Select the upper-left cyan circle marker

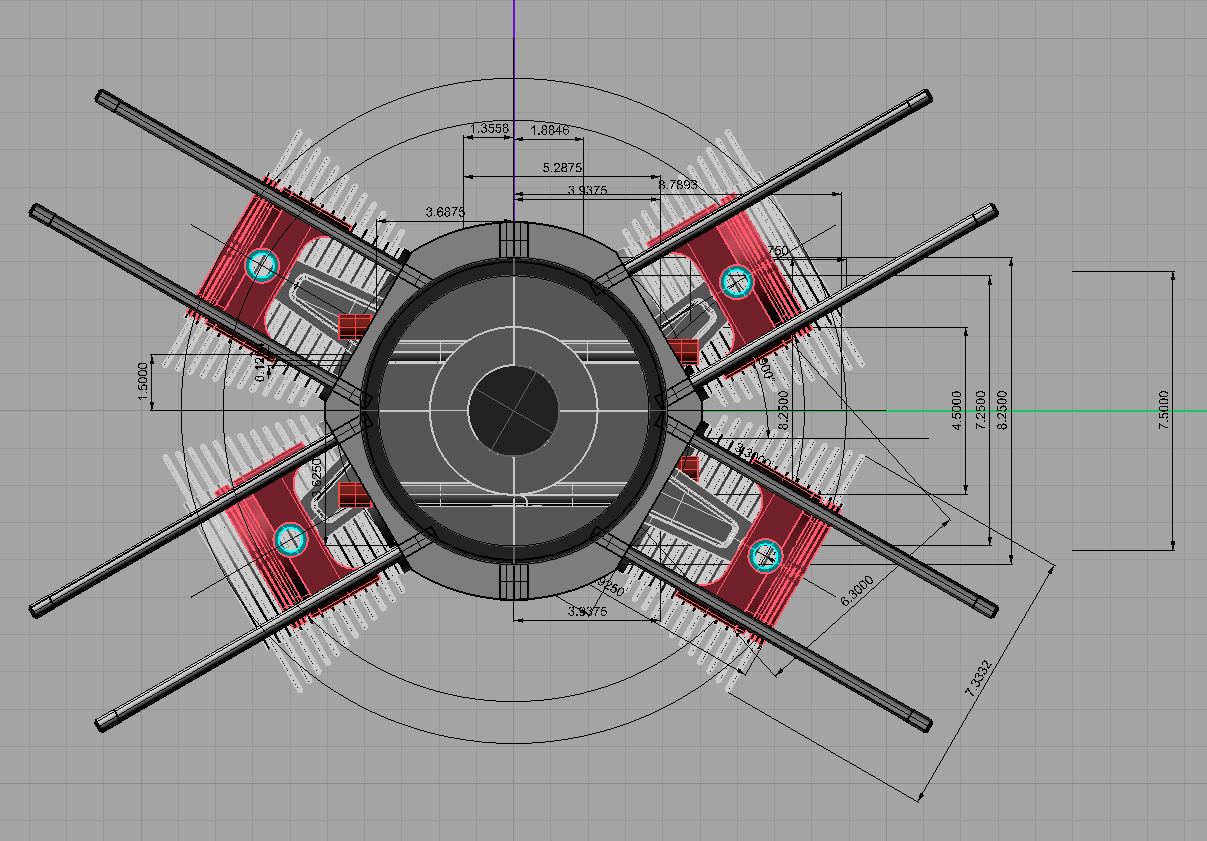pyautogui.click(x=261, y=265)
